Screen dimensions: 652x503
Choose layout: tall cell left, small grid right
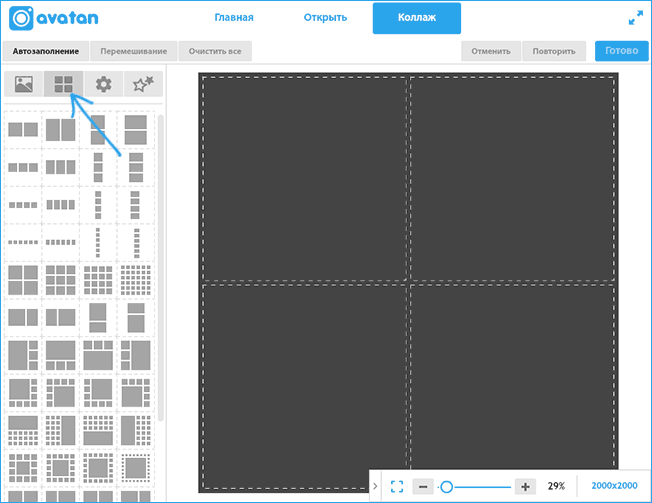click(136, 431)
